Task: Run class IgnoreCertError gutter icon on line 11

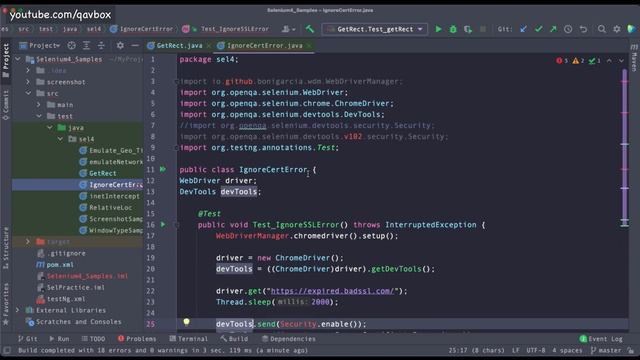Action: click(163, 169)
